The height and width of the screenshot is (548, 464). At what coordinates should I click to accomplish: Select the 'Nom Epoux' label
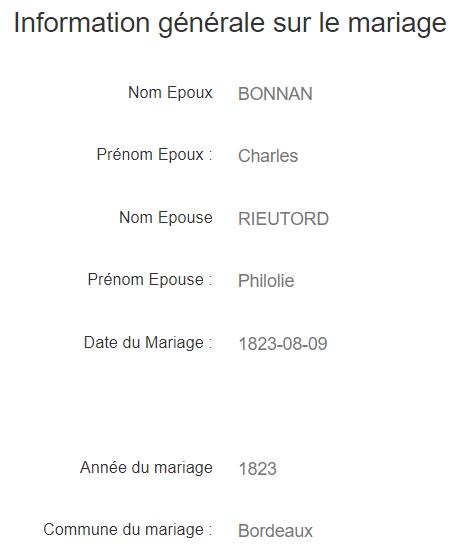tap(170, 93)
